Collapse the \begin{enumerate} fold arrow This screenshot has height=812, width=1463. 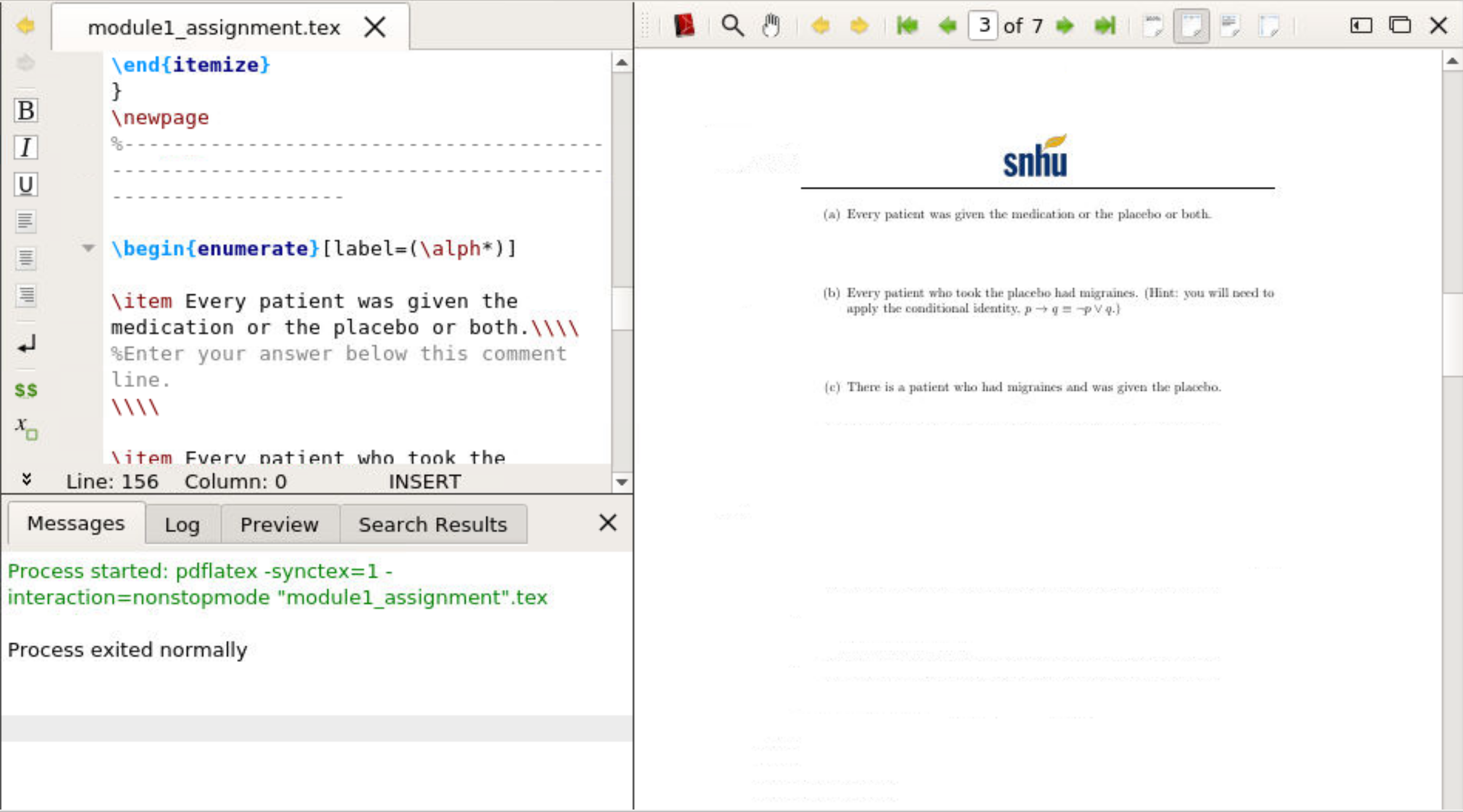pyautogui.click(x=88, y=248)
